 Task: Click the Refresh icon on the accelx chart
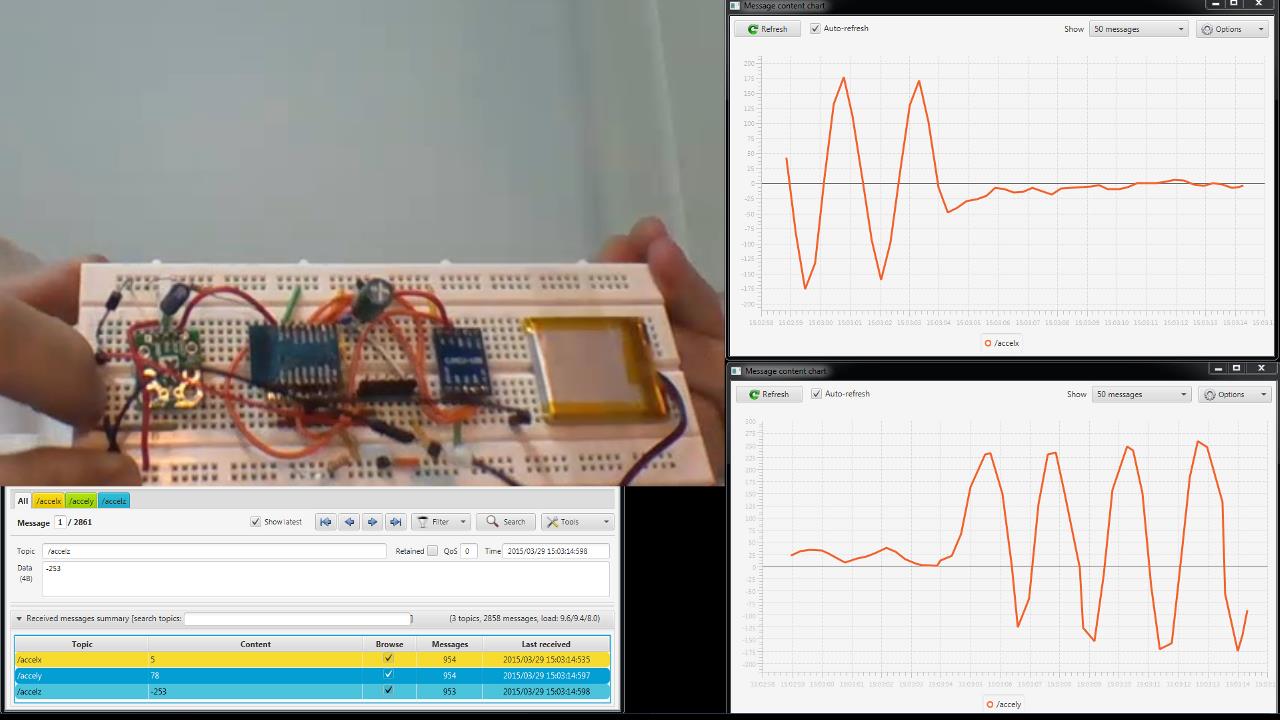pos(753,28)
